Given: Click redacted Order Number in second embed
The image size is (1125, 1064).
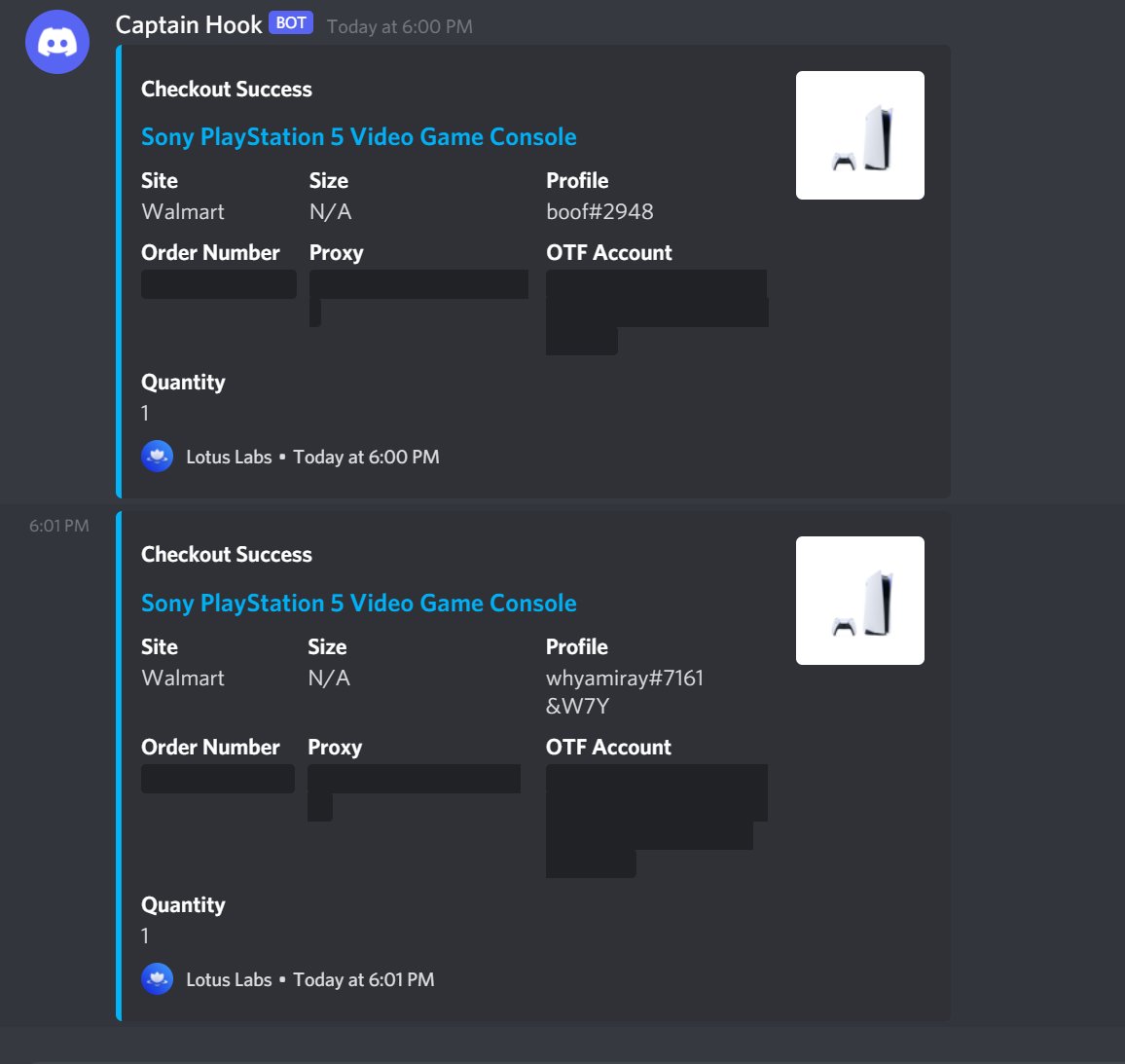Looking at the screenshot, I should [x=218, y=779].
